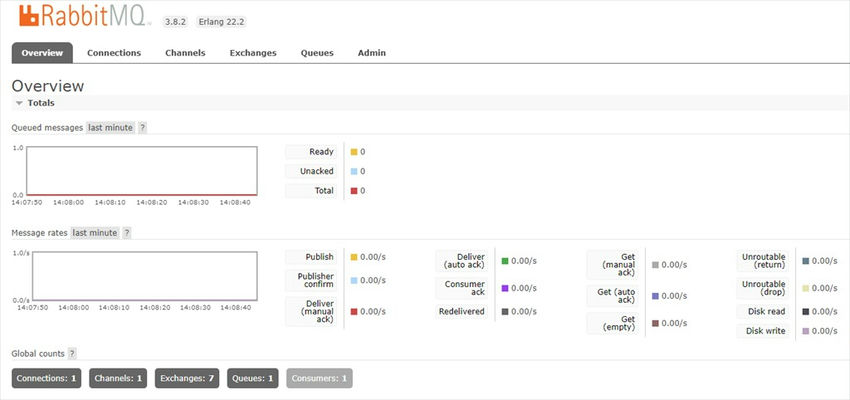
Task: Switch to the Channels tab
Action: tap(185, 53)
